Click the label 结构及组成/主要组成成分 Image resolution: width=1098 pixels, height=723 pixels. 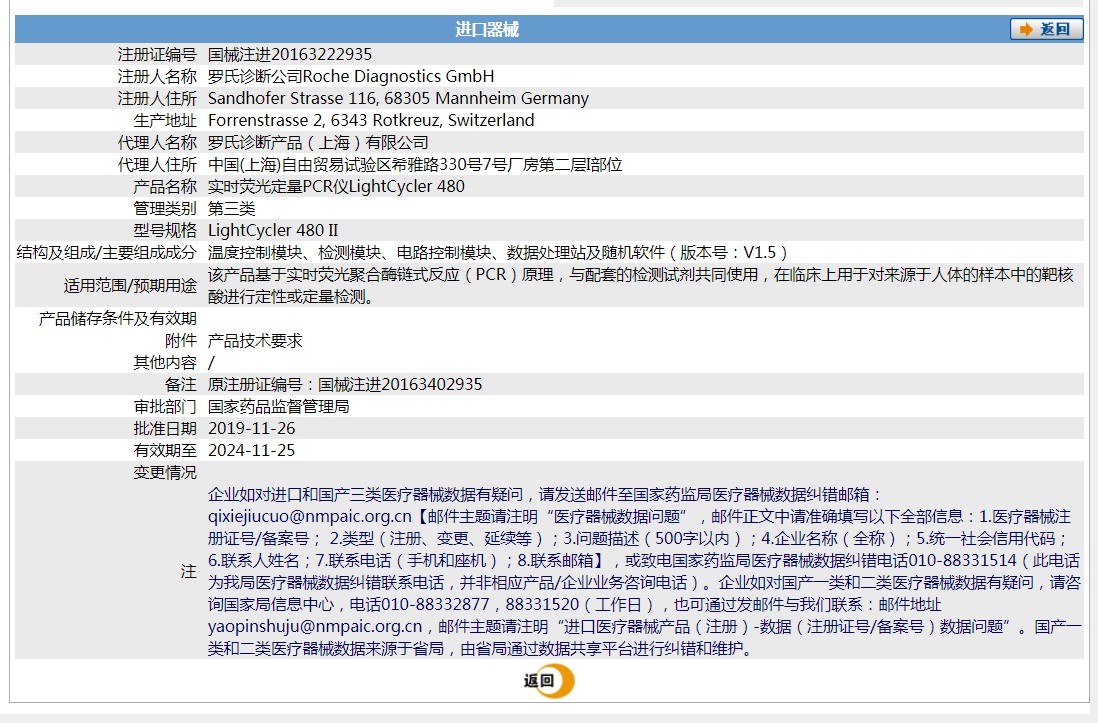[x=106, y=252]
